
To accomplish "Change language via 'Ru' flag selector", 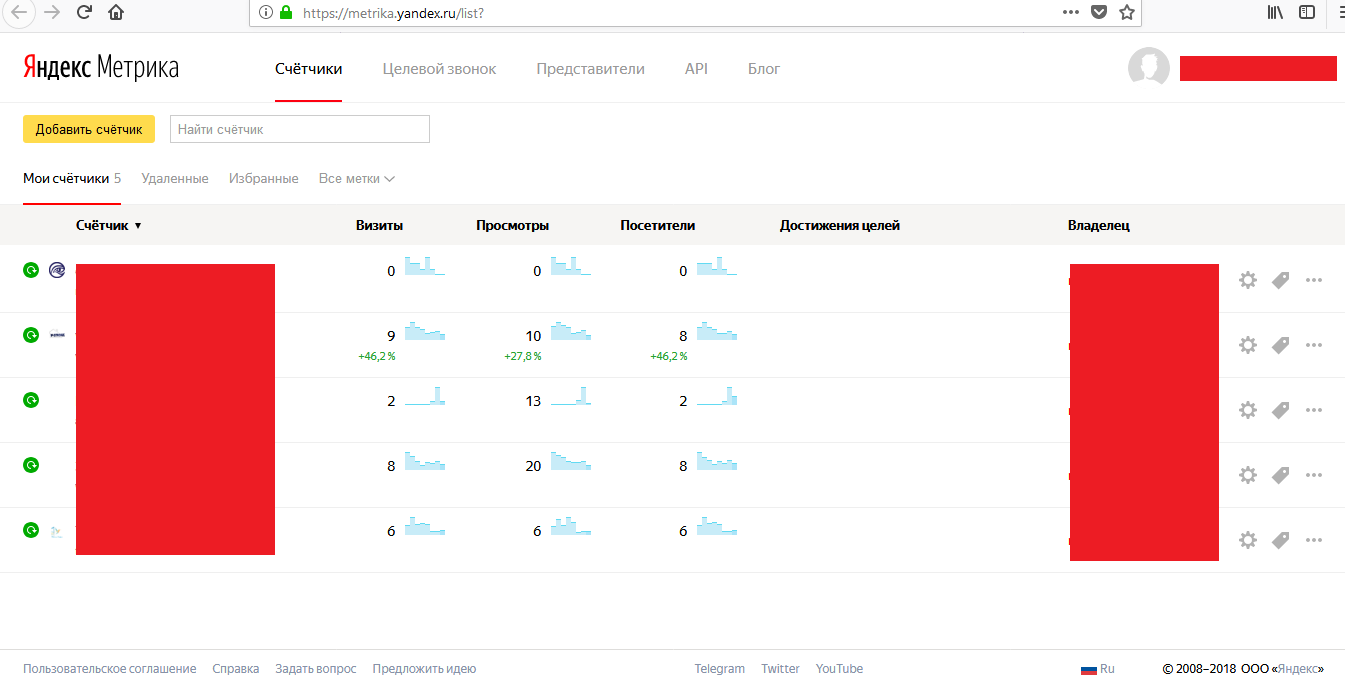I will click(x=1097, y=668).
